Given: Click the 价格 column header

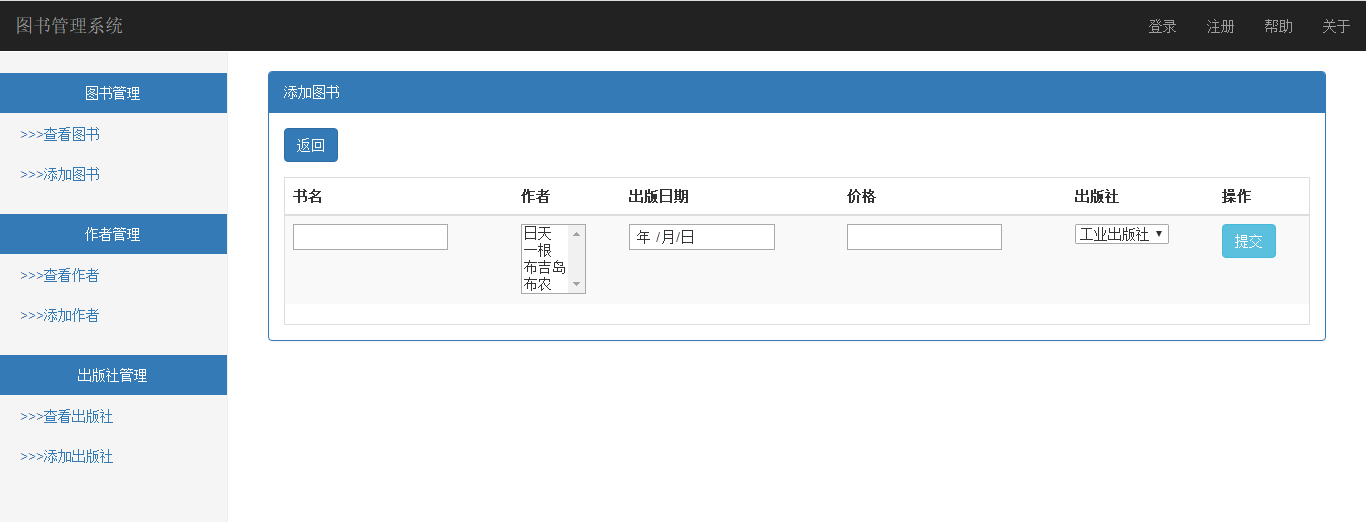Looking at the screenshot, I should pyautogui.click(x=861, y=196).
